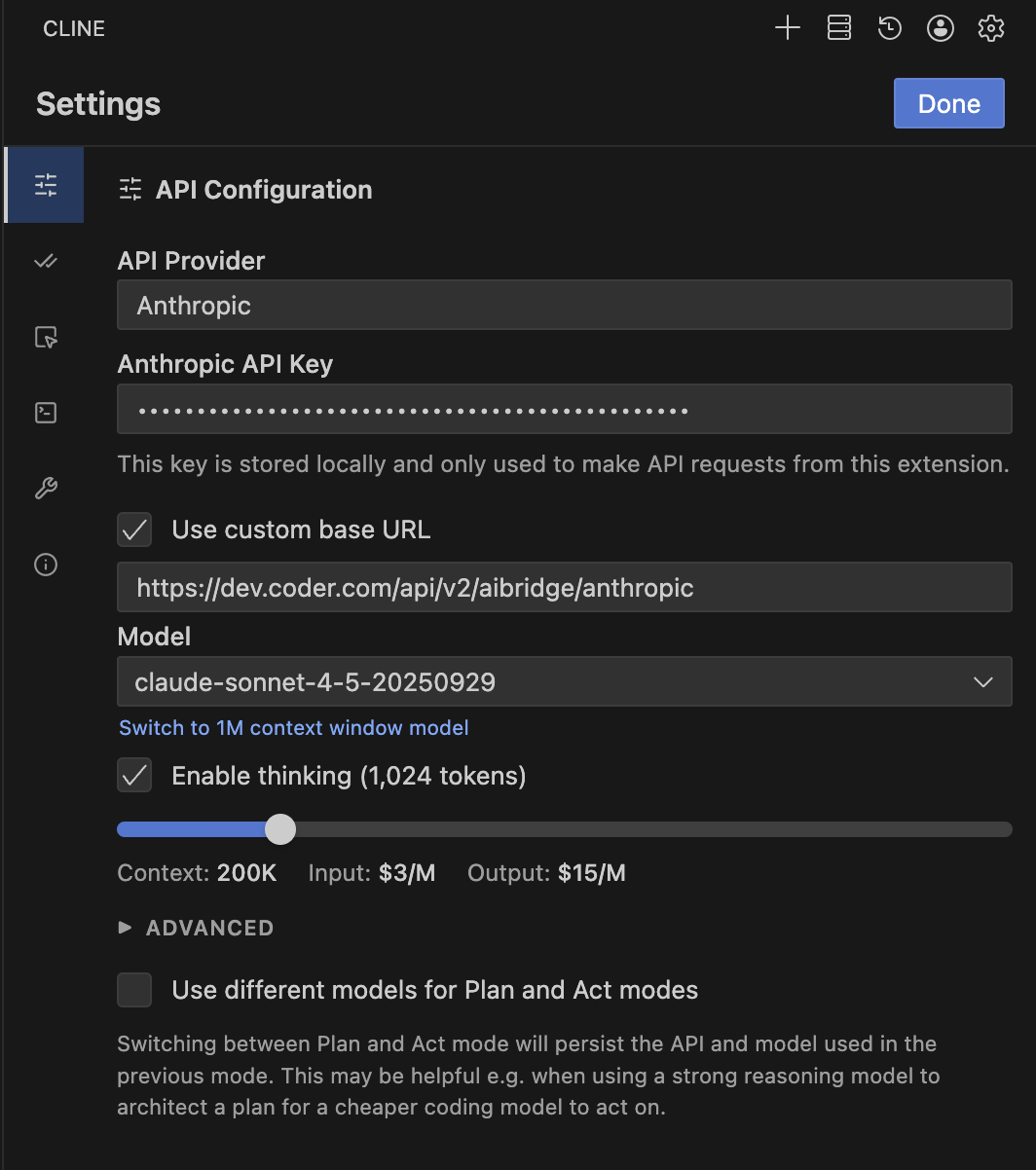Image resolution: width=1036 pixels, height=1170 pixels.
Task: Click the Settings heading text
Action: pos(98,104)
